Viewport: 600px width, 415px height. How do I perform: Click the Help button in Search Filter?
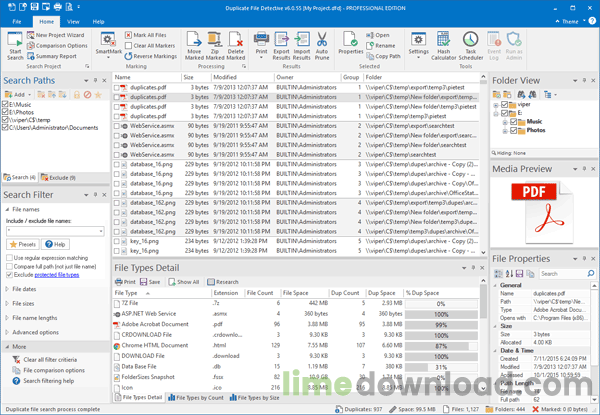tap(55, 244)
